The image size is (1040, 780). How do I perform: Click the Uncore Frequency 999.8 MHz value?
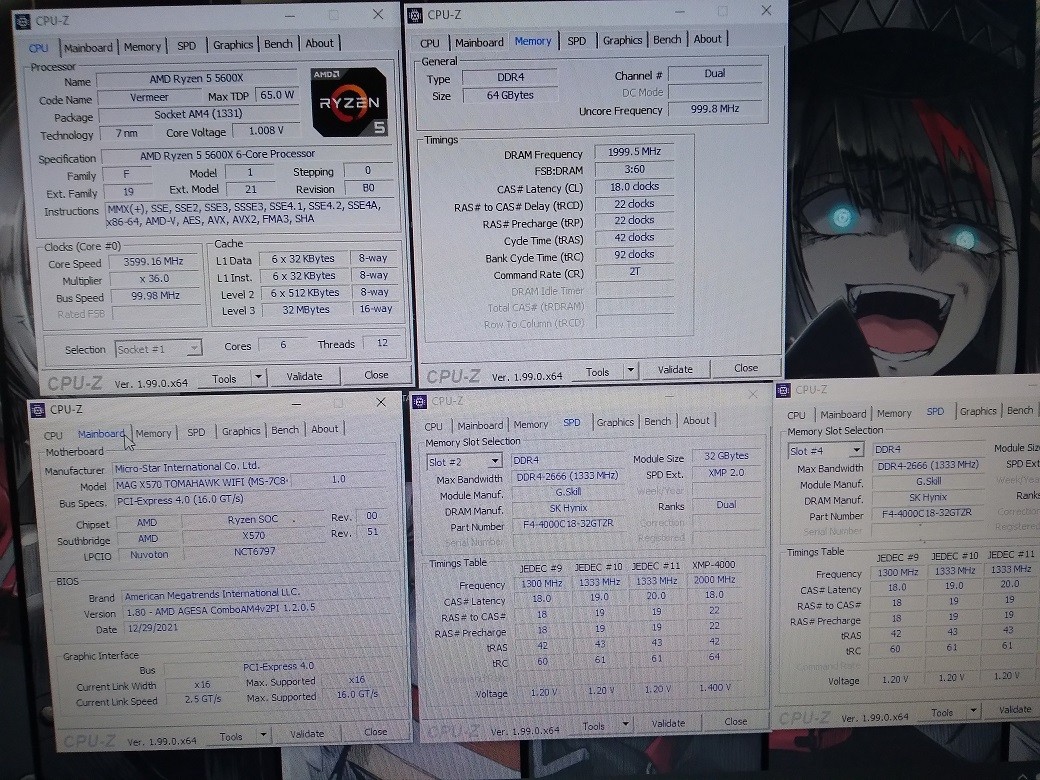[x=715, y=109]
